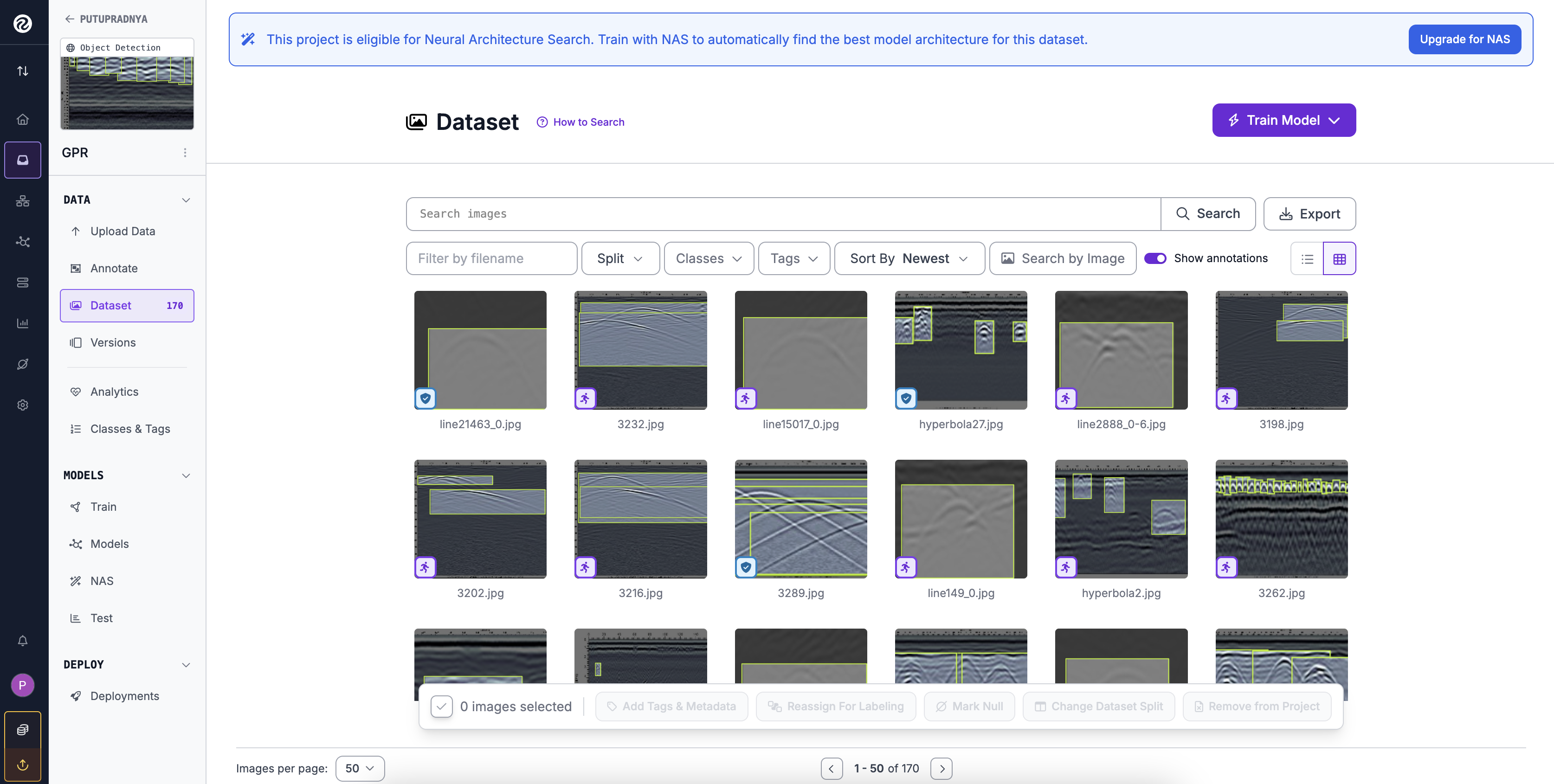
Task: Change images per page from 50
Action: [360, 769]
